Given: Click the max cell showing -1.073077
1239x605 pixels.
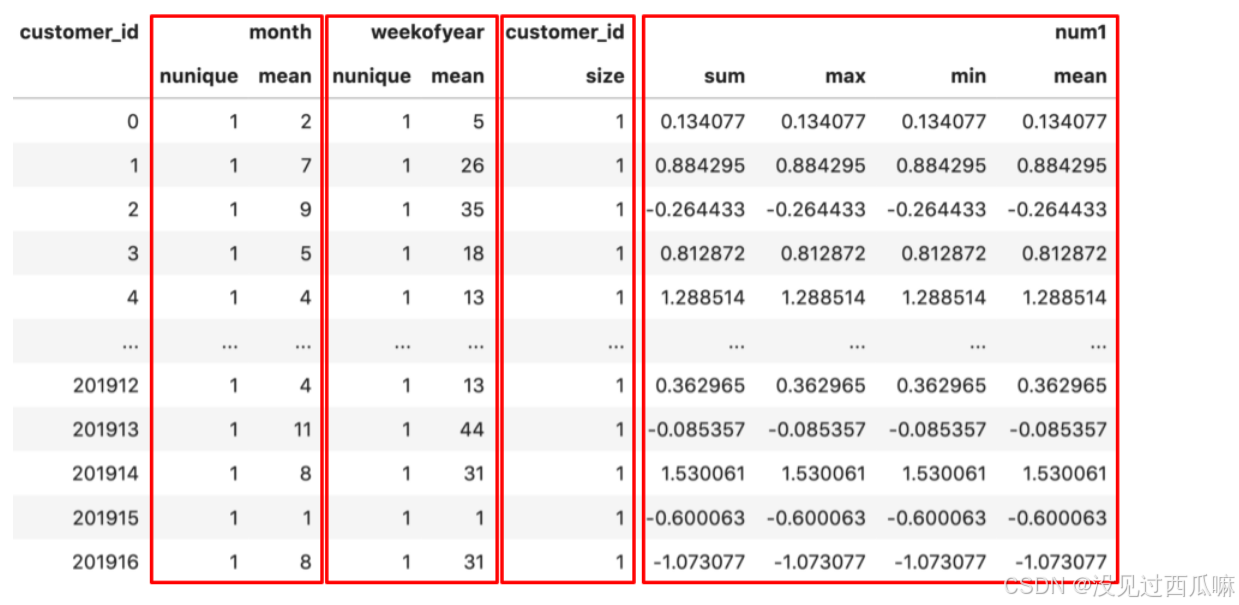Looking at the screenshot, I should coord(820,562).
